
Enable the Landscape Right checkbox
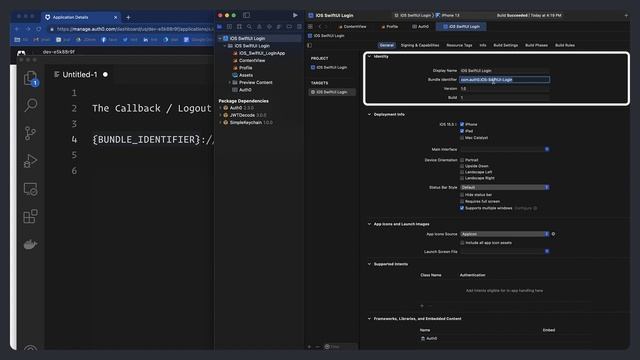[x=462, y=178]
